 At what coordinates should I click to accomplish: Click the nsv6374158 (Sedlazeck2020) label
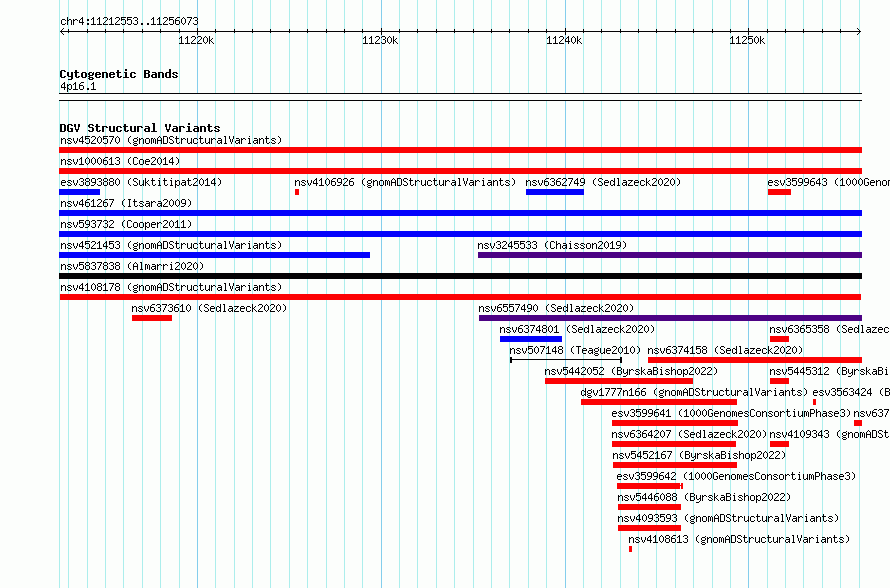[725, 350]
